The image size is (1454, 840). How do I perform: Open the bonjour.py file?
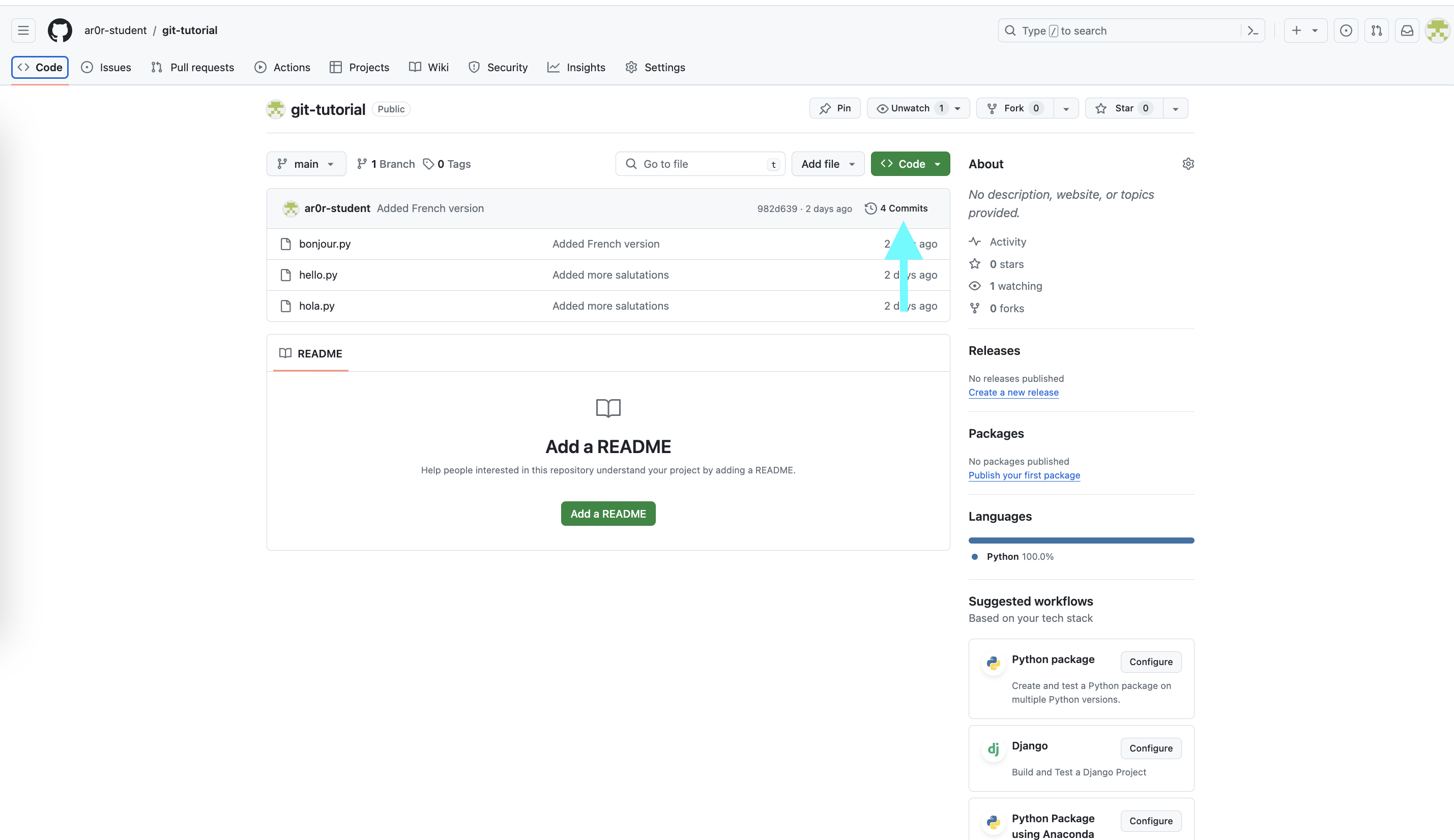coord(325,244)
